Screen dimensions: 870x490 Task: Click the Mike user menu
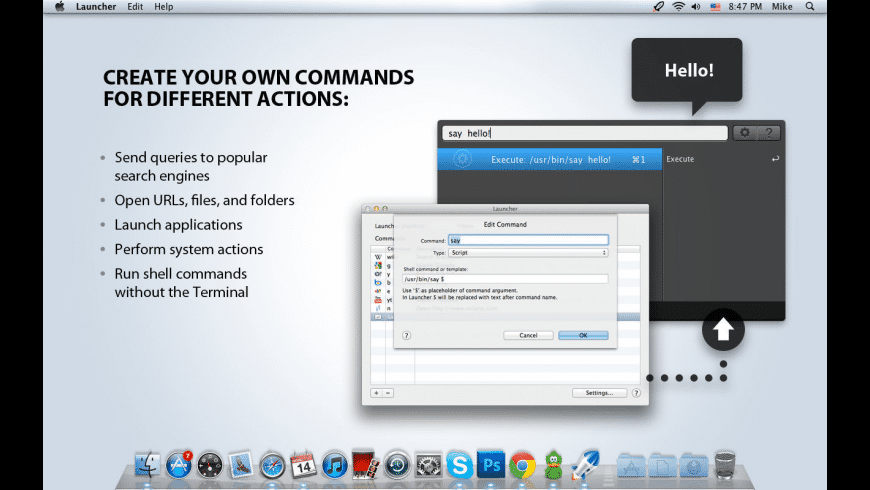coord(782,7)
